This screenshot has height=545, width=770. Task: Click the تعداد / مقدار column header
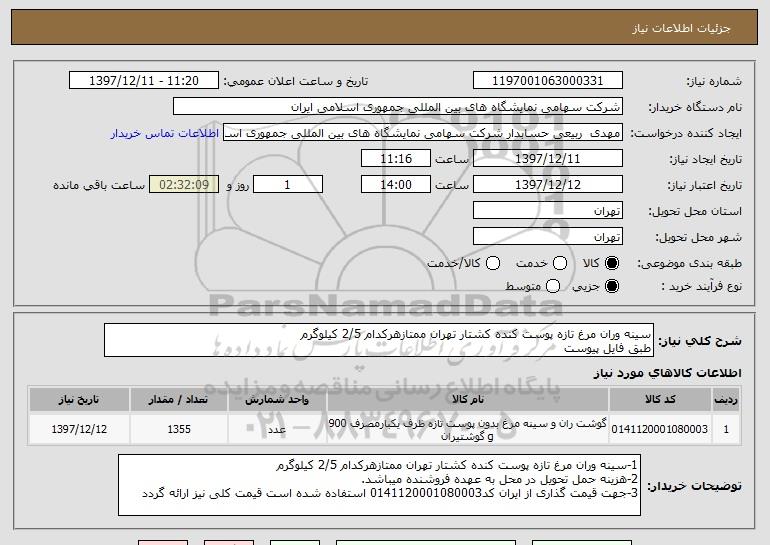[x=179, y=400]
